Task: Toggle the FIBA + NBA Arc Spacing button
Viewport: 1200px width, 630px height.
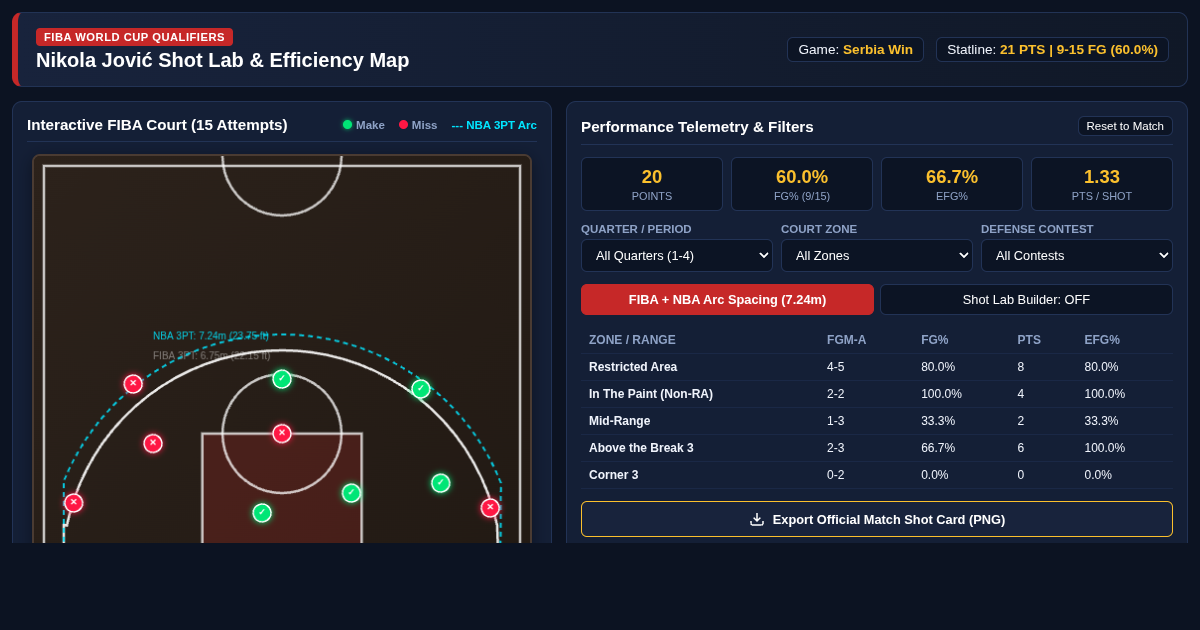Action: click(x=727, y=299)
